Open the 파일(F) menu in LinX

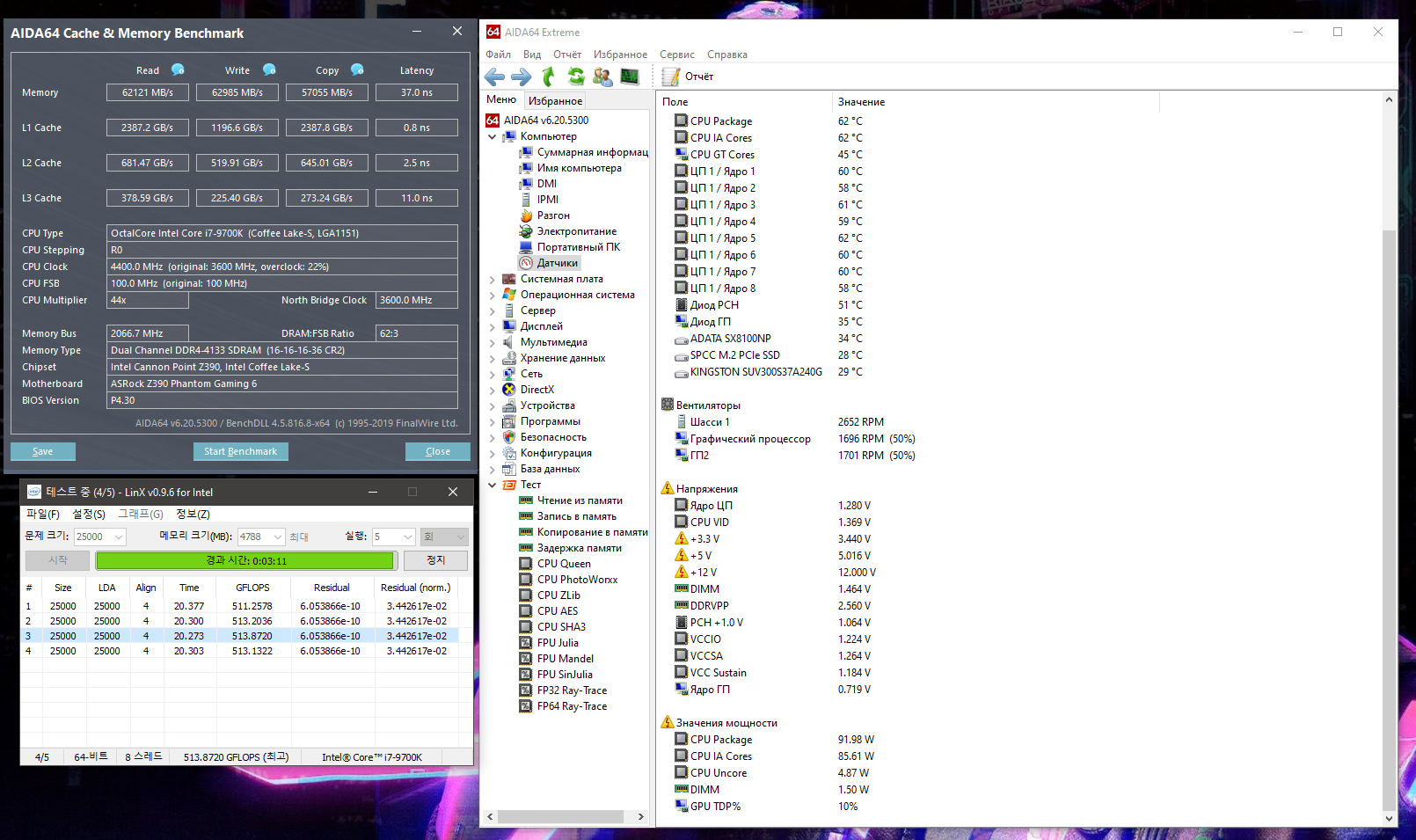[43, 515]
